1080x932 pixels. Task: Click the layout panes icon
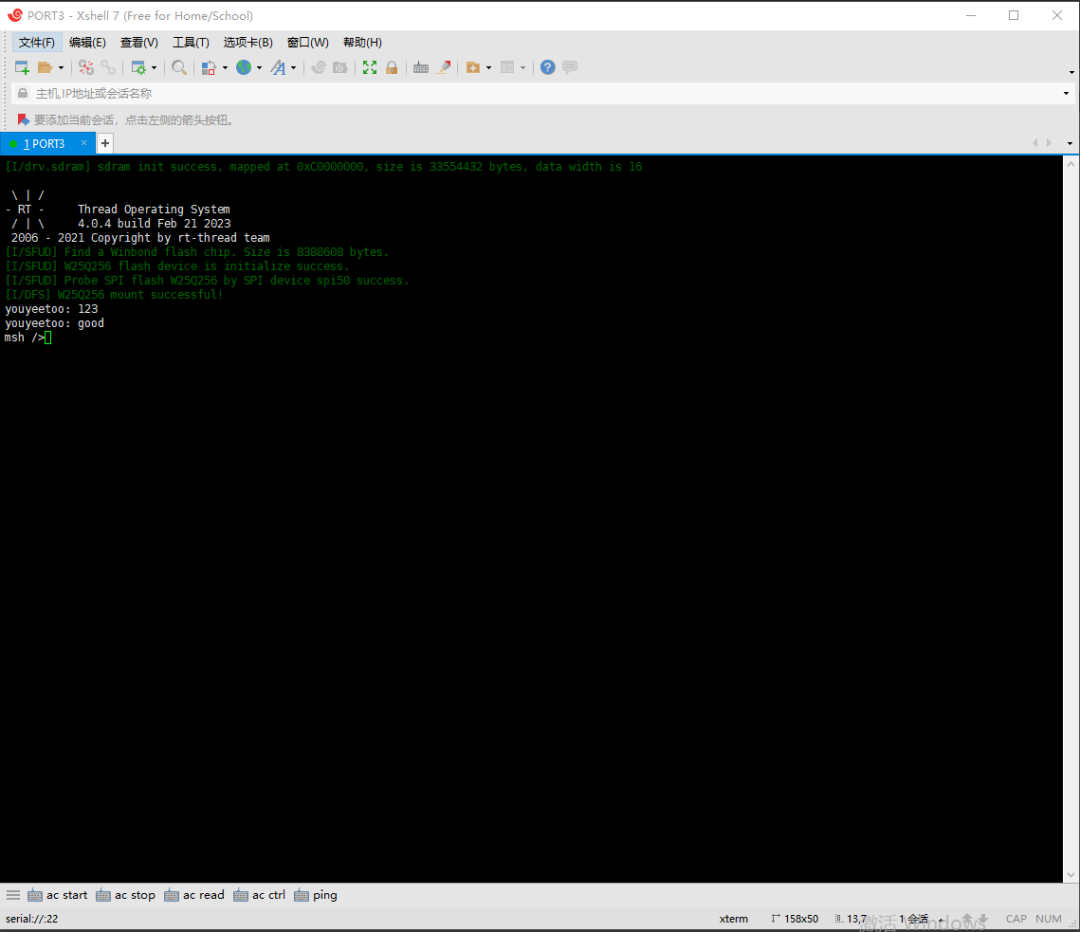click(508, 68)
